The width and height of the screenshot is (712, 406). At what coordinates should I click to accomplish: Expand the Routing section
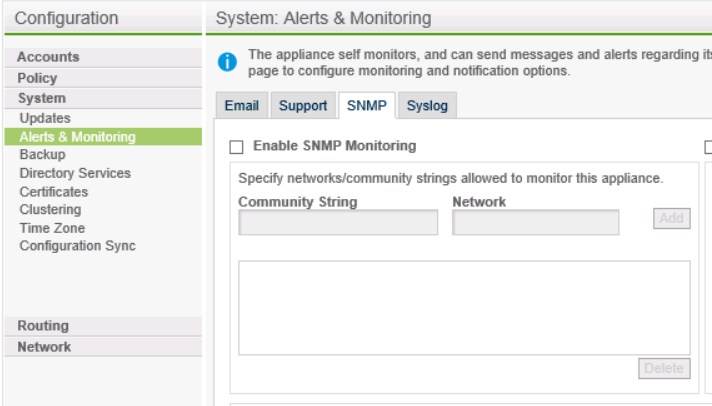(x=43, y=326)
